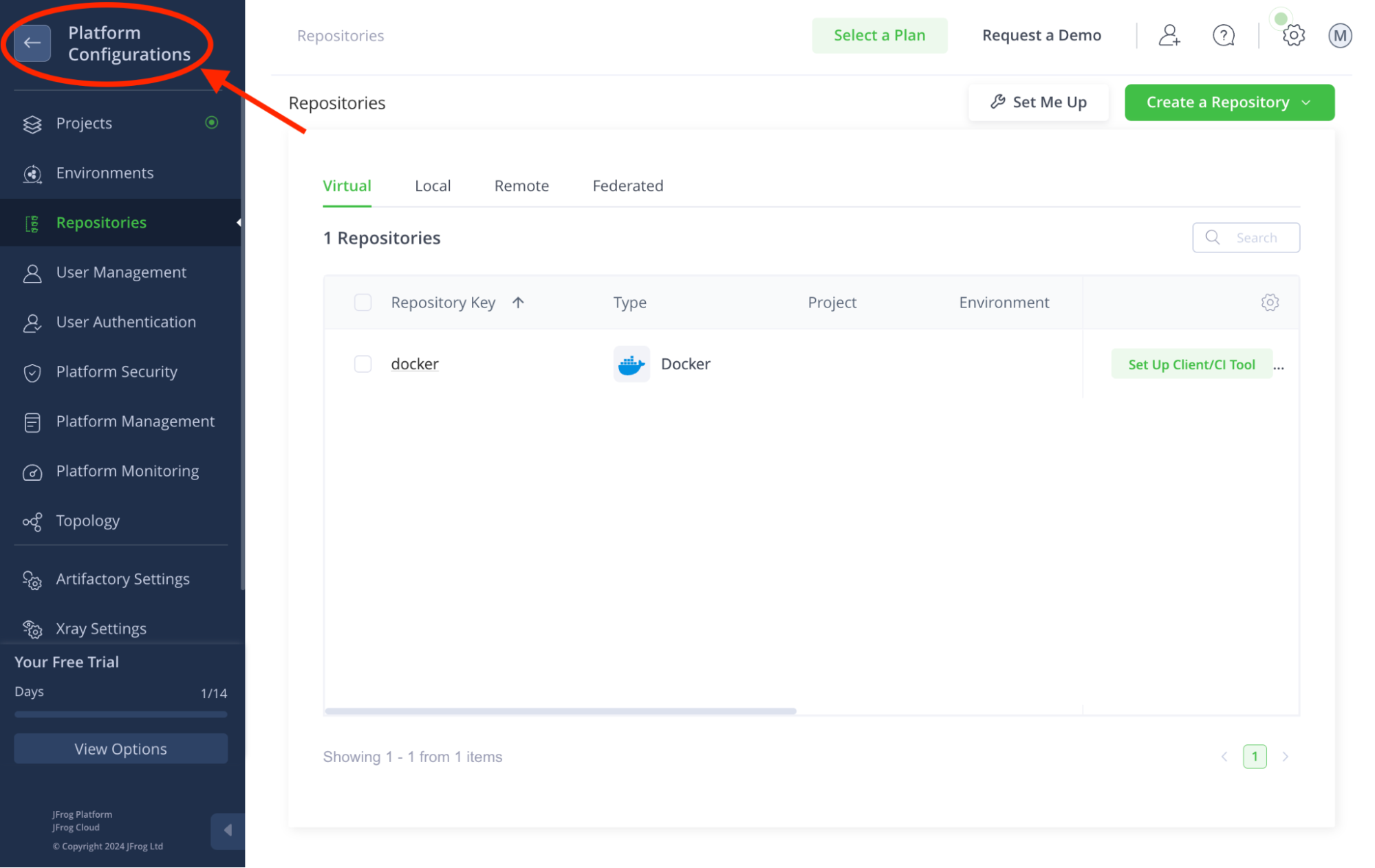Click the green status indicator next to Projects
1375x868 pixels.
point(211,123)
